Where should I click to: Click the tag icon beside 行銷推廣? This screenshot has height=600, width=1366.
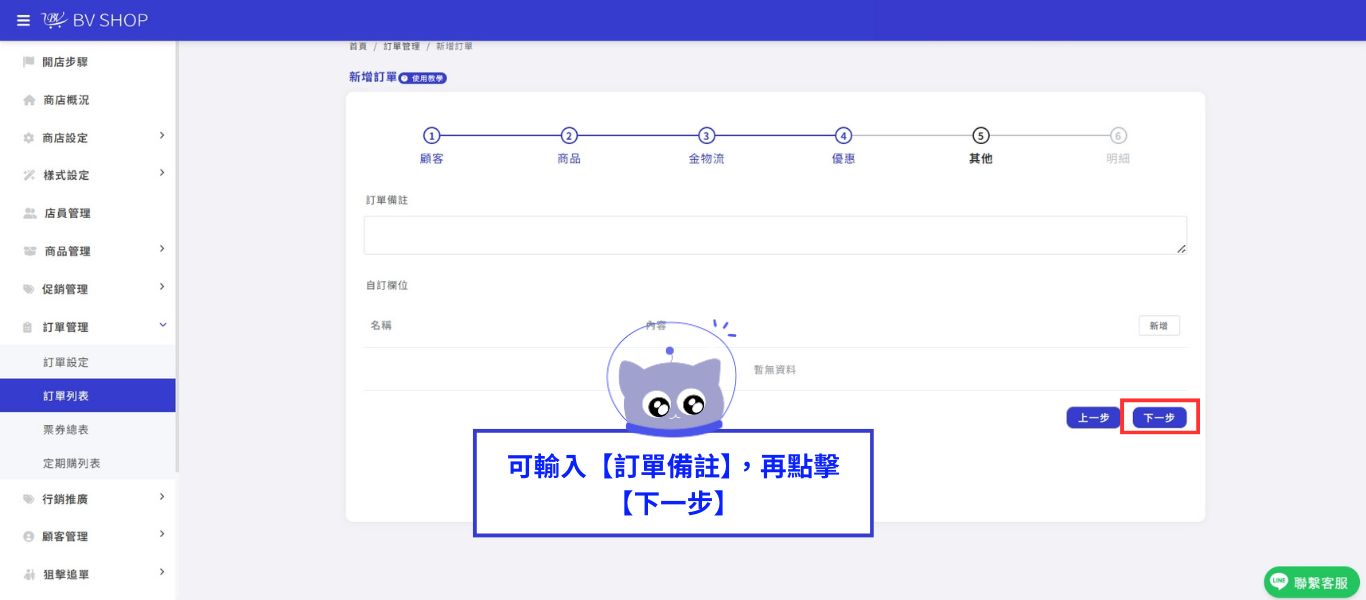pos(29,499)
